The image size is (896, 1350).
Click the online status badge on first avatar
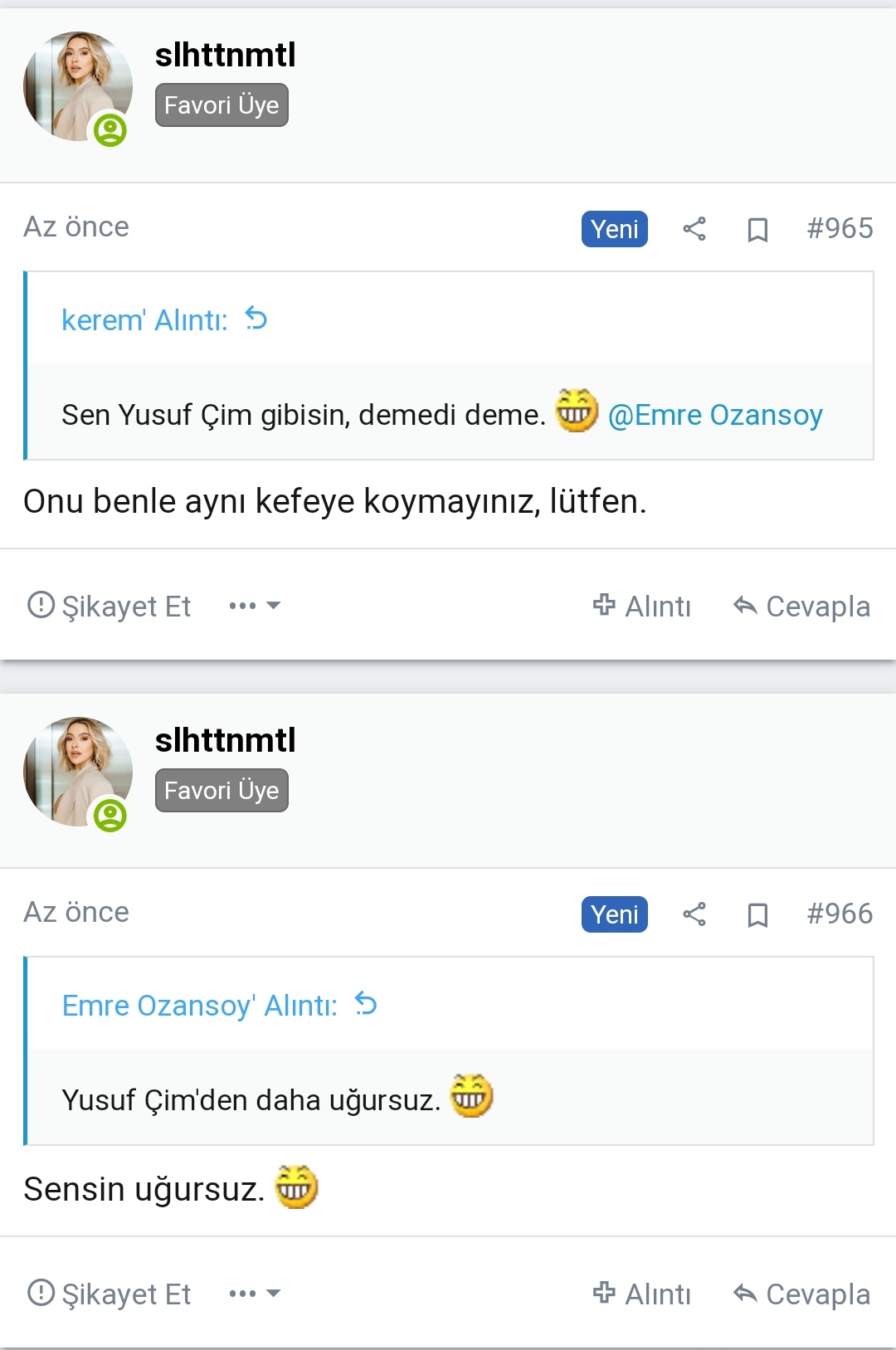click(x=110, y=130)
